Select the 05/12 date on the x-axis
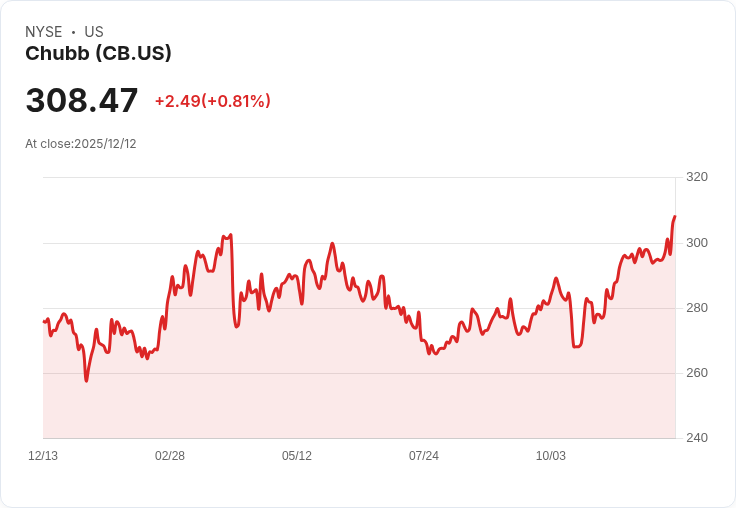The height and width of the screenshot is (508, 736). pos(297,456)
